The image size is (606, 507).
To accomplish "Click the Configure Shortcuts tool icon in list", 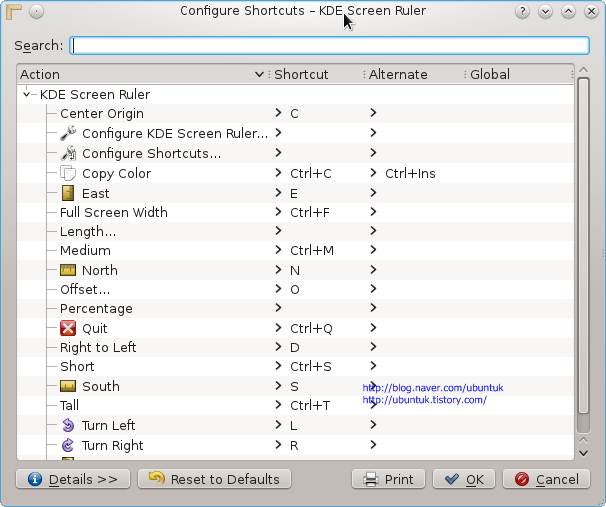I will coord(68,153).
